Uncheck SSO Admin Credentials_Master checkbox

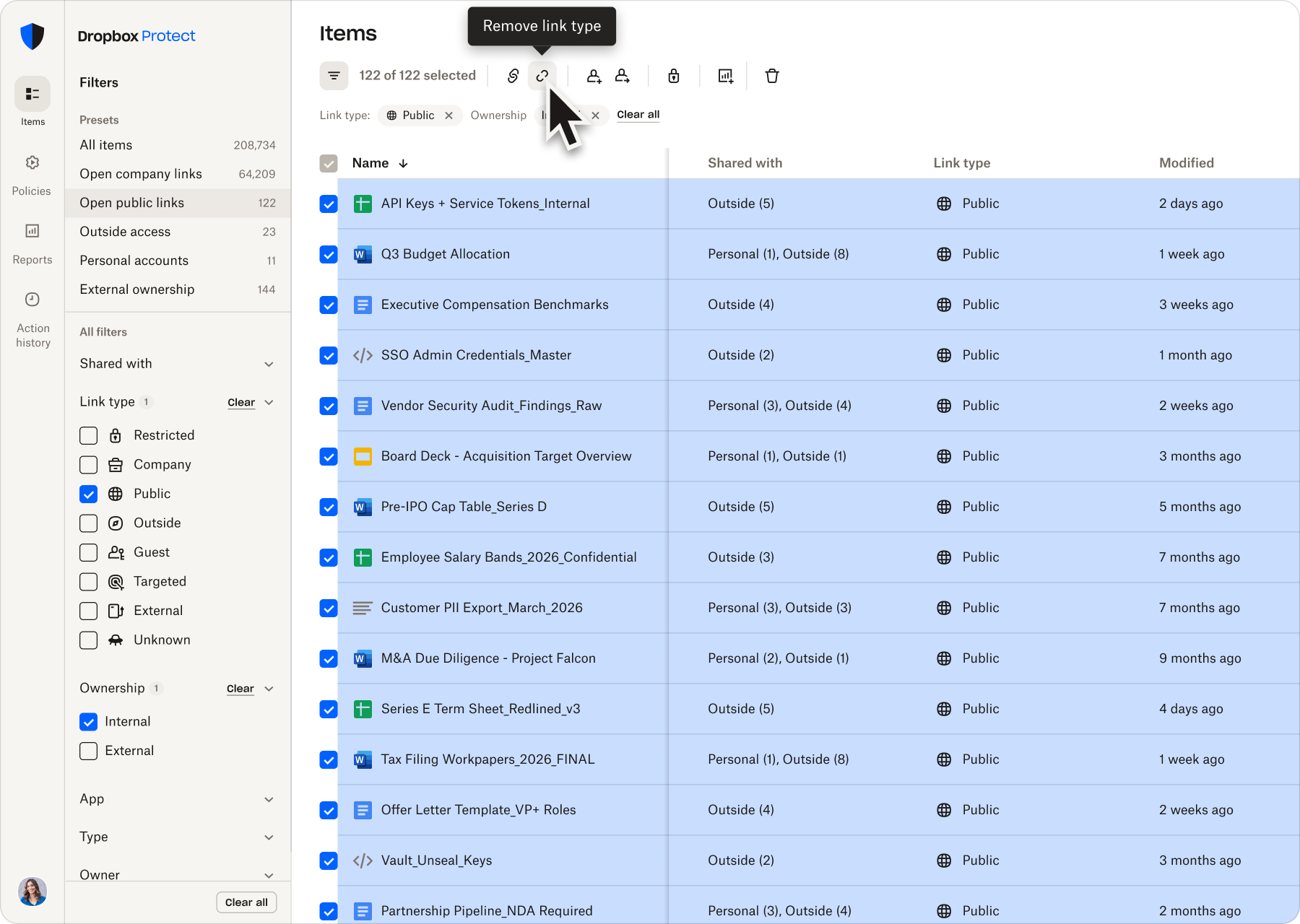coord(329,356)
